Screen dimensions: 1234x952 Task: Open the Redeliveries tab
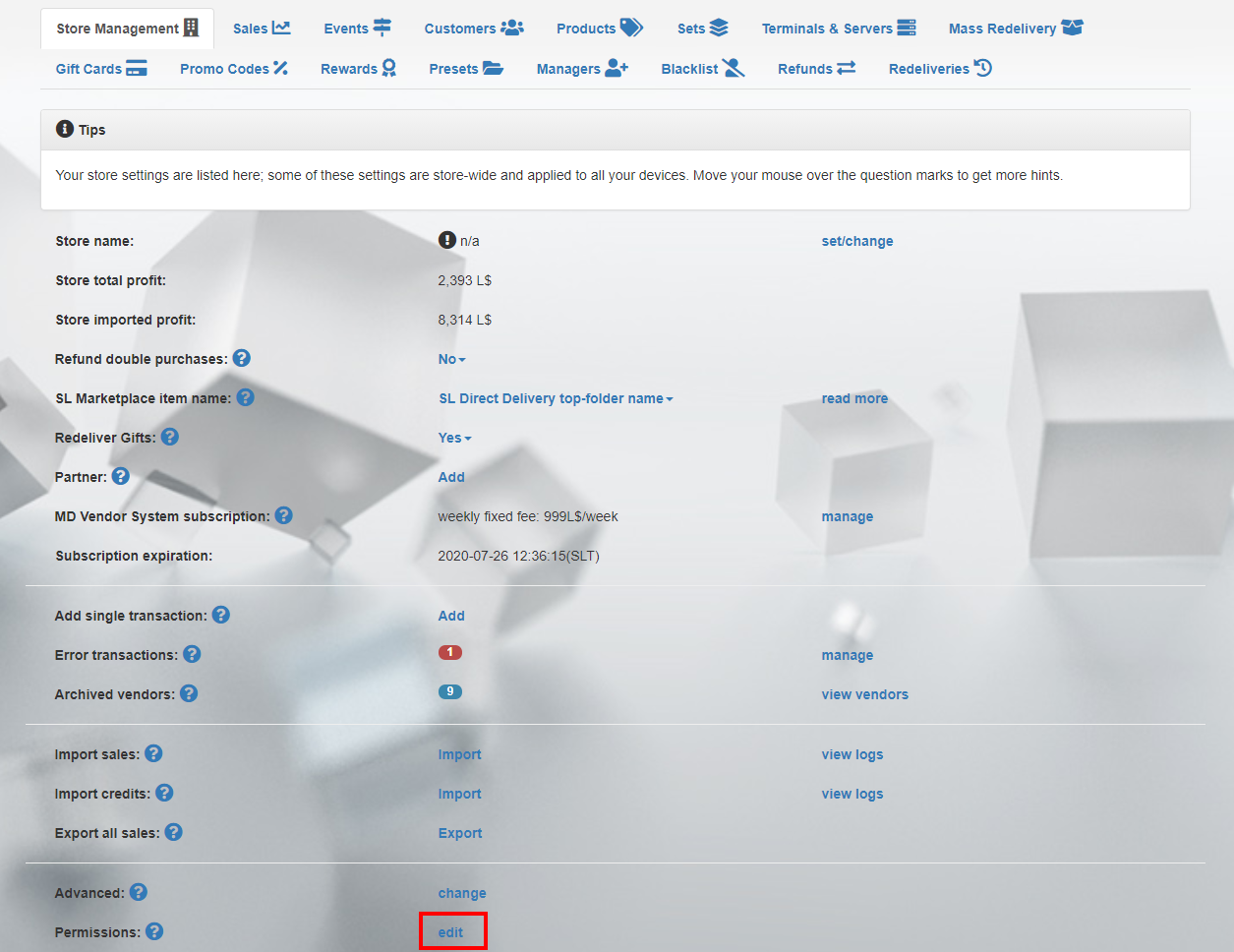tap(940, 69)
